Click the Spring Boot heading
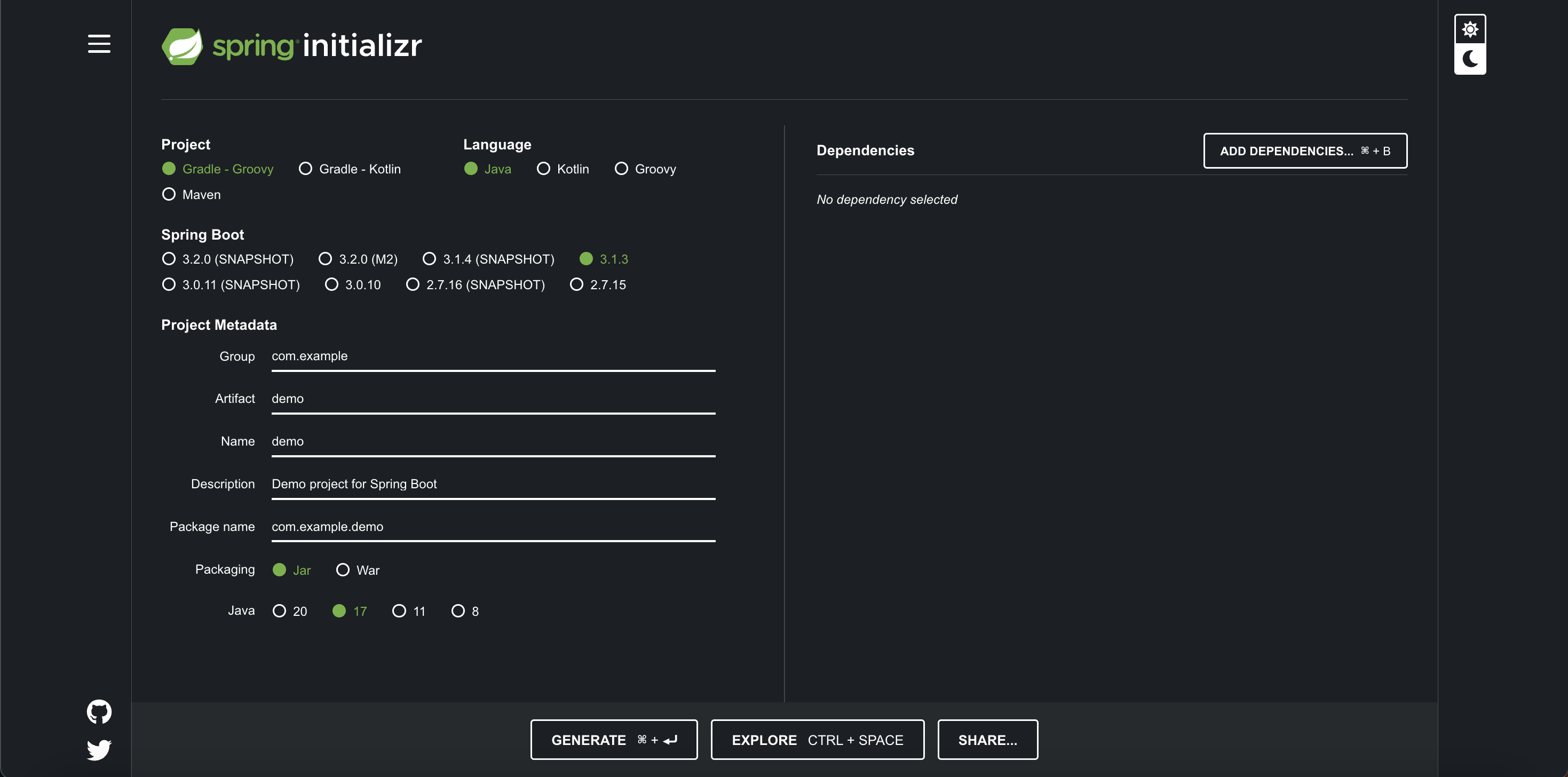Viewport: 1568px width, 777px height. (203, 235)
